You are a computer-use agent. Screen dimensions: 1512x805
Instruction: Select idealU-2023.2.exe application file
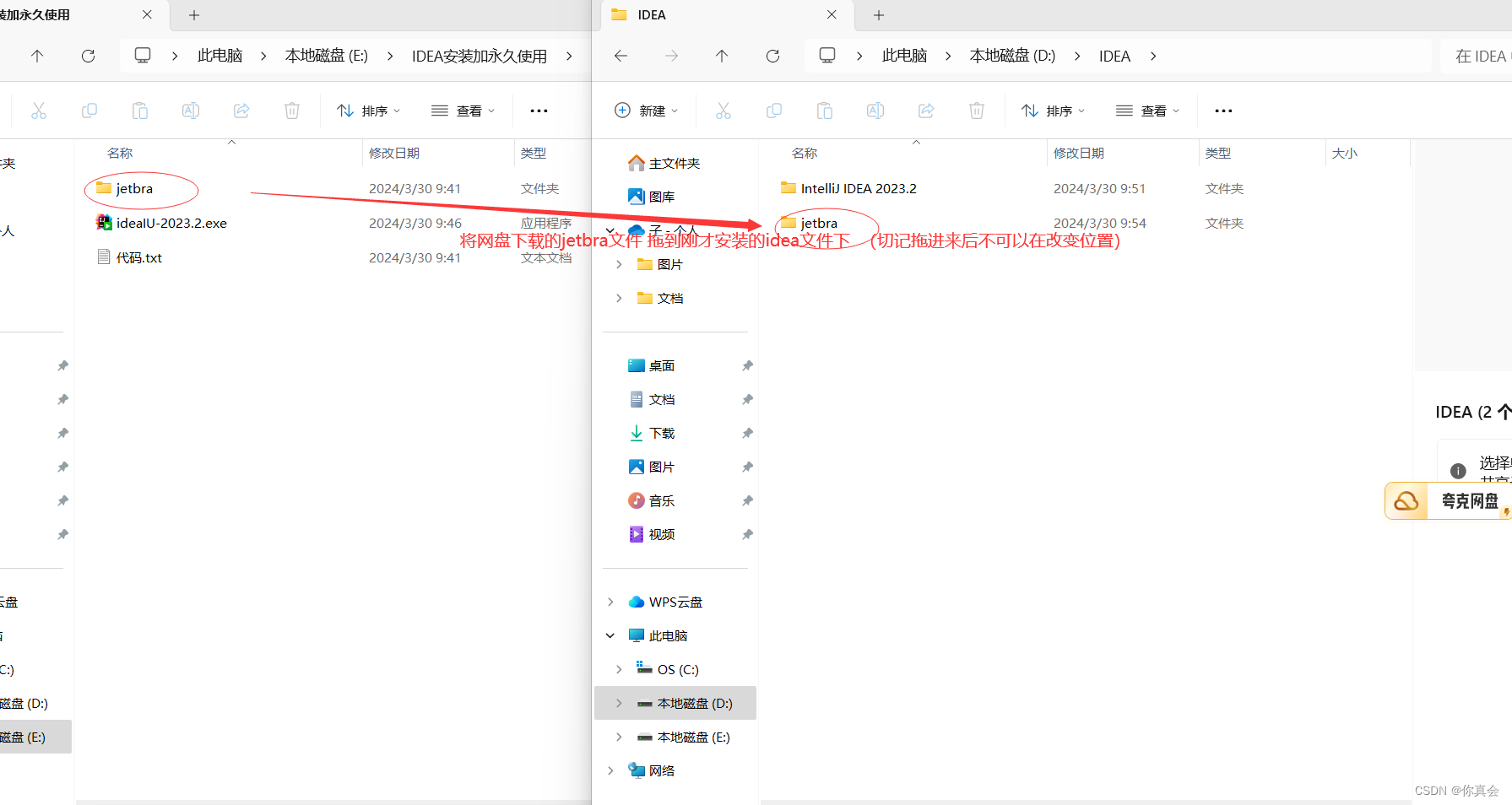pyautogui.click(x=171, y=223)
